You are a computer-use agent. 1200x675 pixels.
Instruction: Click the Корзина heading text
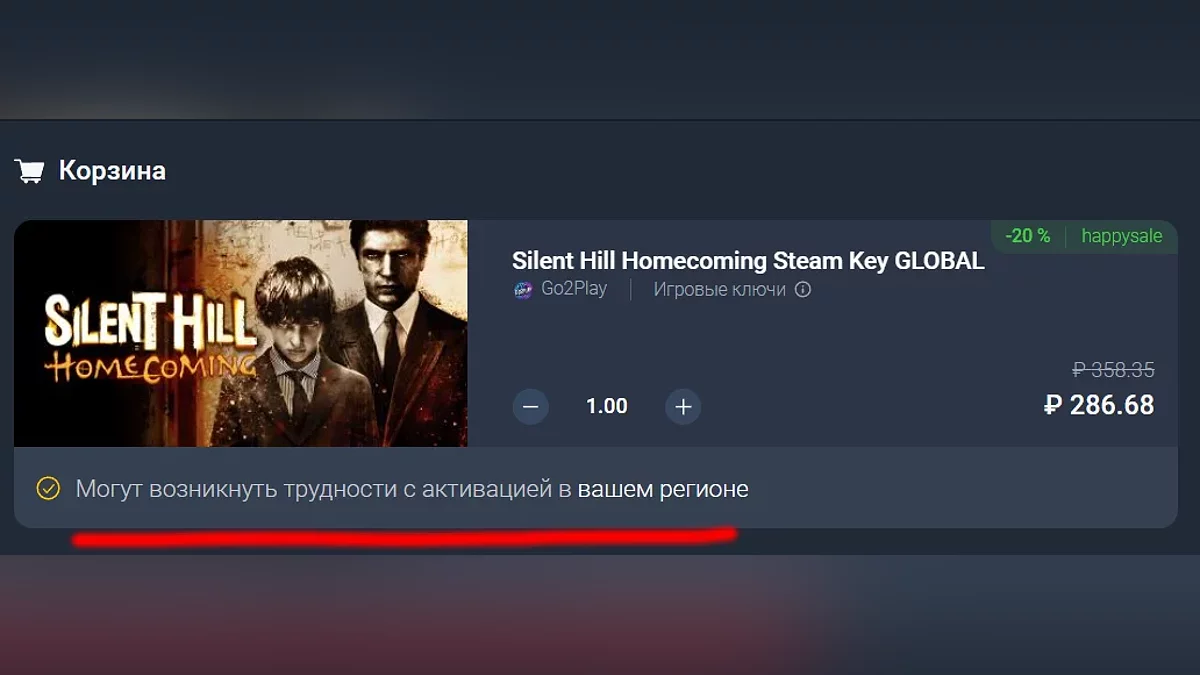(112, 171)
